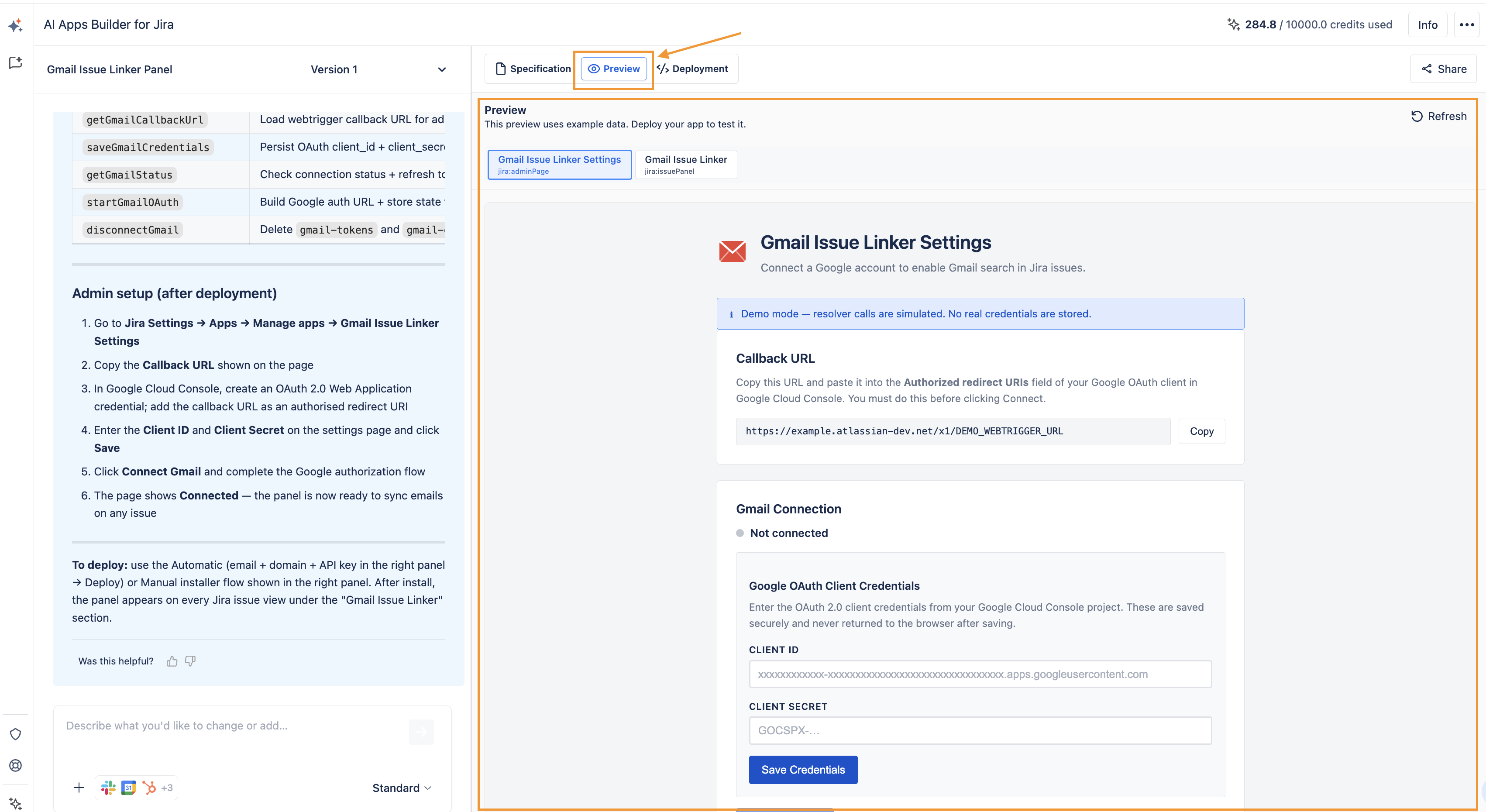Select the Preview tab
This screenshot has width=1486, height=812.
point(614,69)
